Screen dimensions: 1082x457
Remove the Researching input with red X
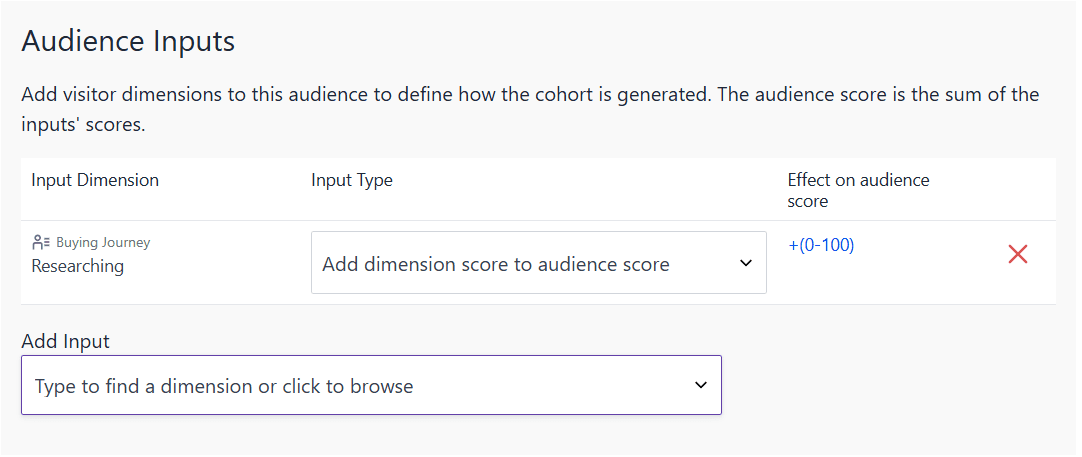point(1017,254)
